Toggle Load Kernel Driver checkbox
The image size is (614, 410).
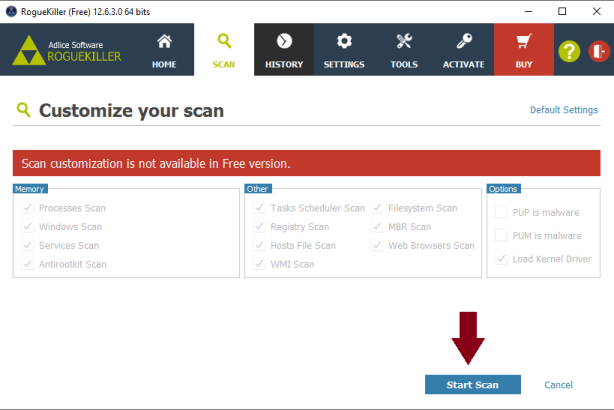point(502,259)
